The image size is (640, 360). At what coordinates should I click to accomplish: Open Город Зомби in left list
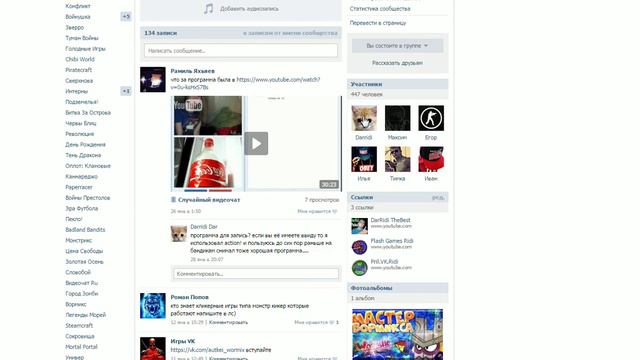click(x=82, y=293)
